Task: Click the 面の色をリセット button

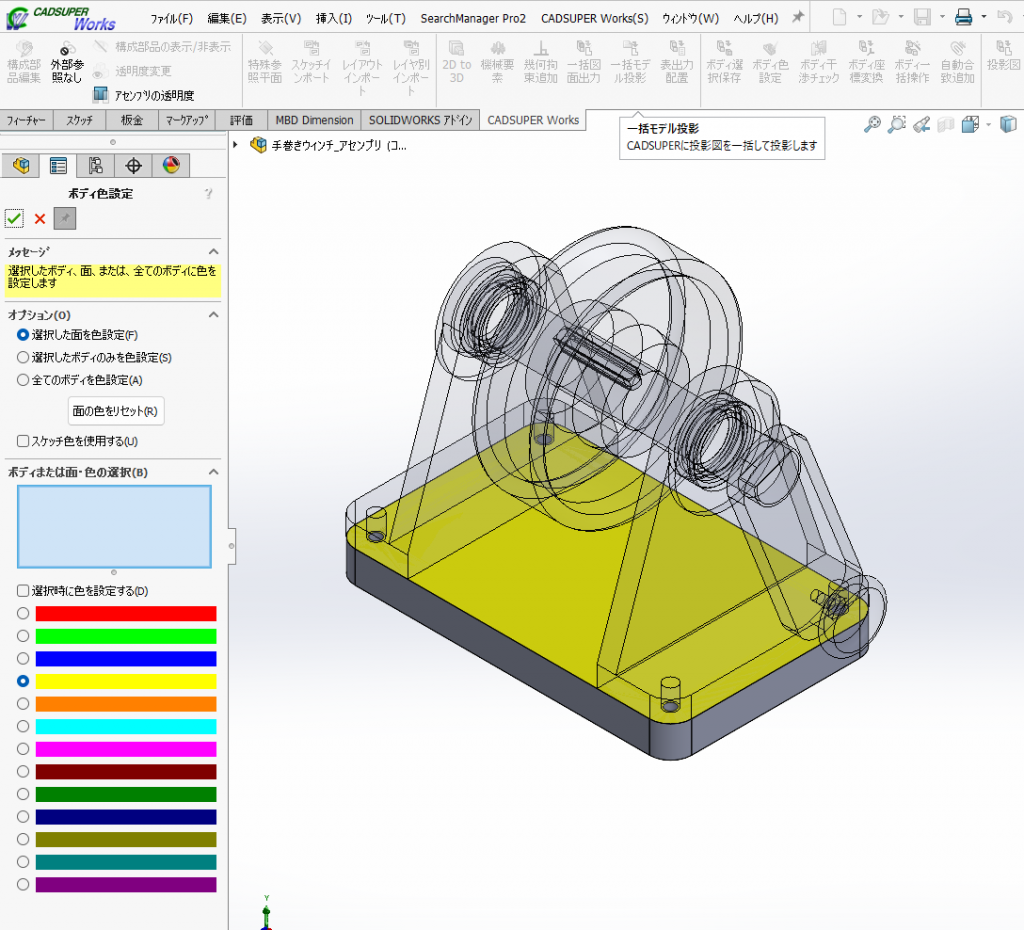Action: tap(115, 411)
